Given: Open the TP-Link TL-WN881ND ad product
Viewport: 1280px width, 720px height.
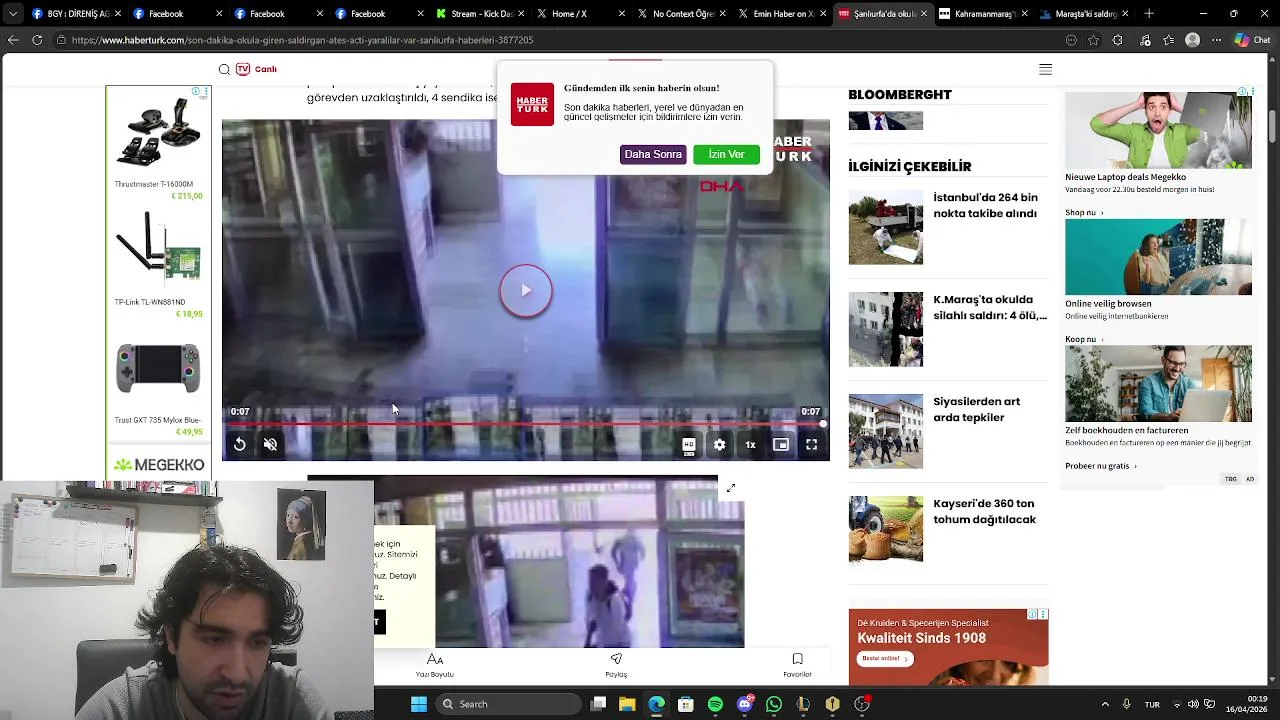Looking at the screenshot, I should (158, 263).
